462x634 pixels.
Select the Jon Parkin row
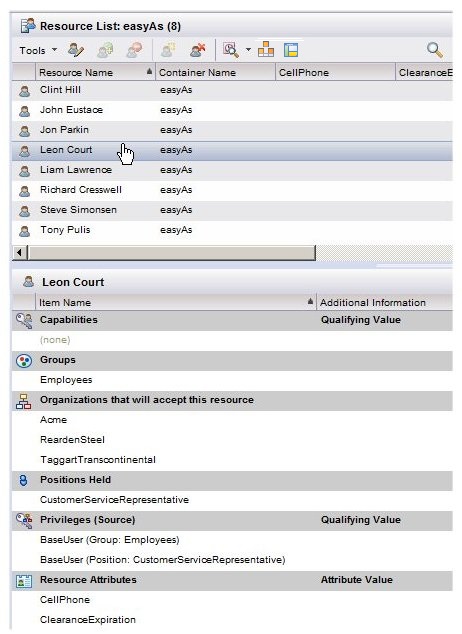coord(232,130)
